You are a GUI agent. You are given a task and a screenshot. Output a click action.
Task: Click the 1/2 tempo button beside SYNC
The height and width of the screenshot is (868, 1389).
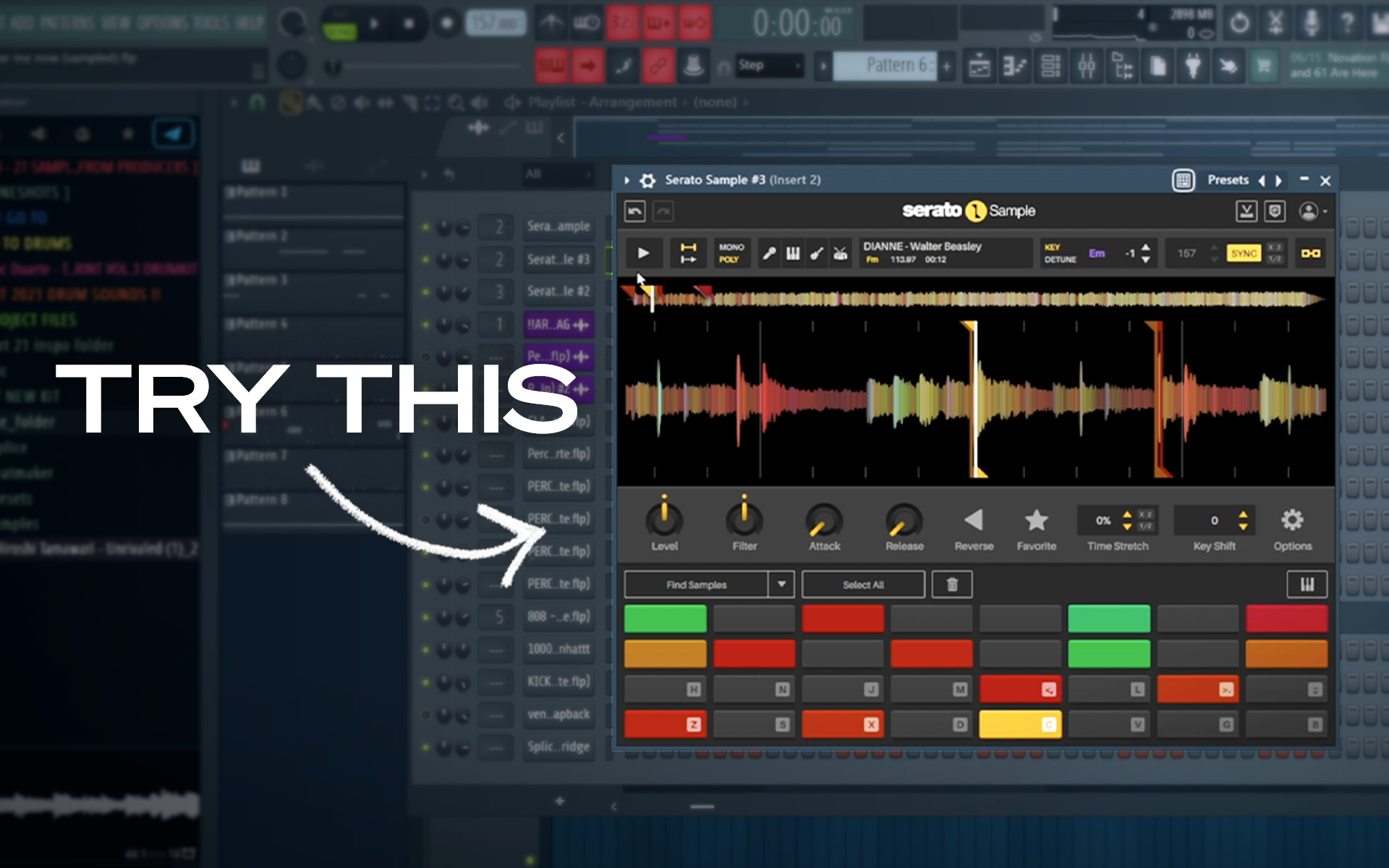coord(1275,259)
